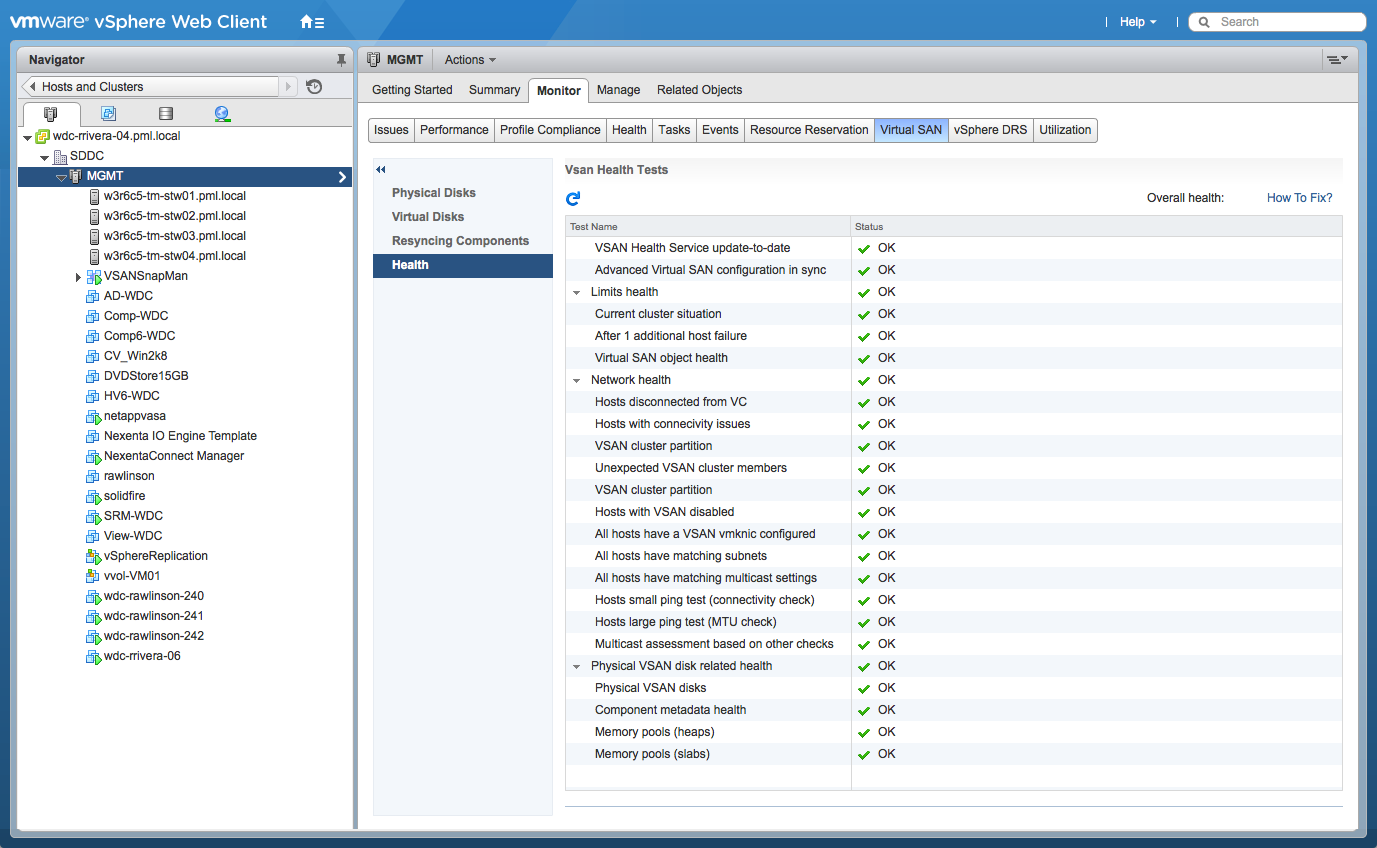Open the navigation history clock icon

click(x=314, y=87)
